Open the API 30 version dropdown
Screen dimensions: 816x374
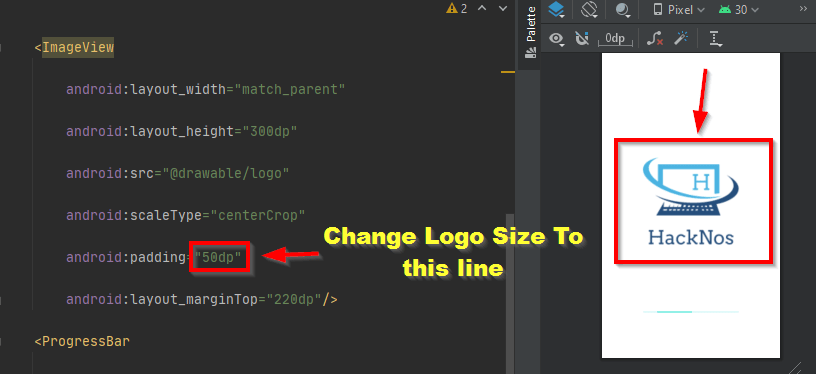coord(738,10)
